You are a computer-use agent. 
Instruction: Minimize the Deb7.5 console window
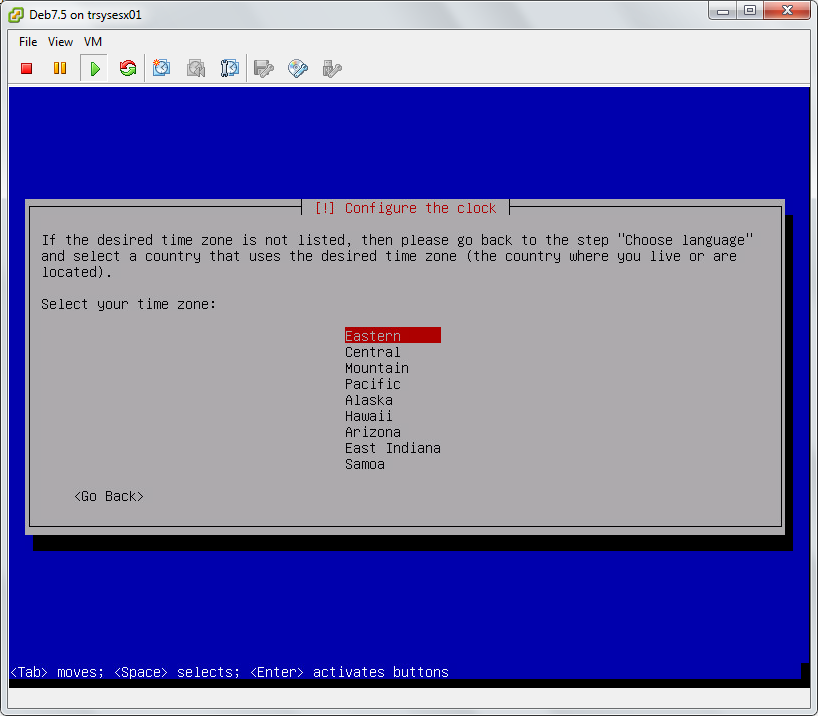[723, 11]
